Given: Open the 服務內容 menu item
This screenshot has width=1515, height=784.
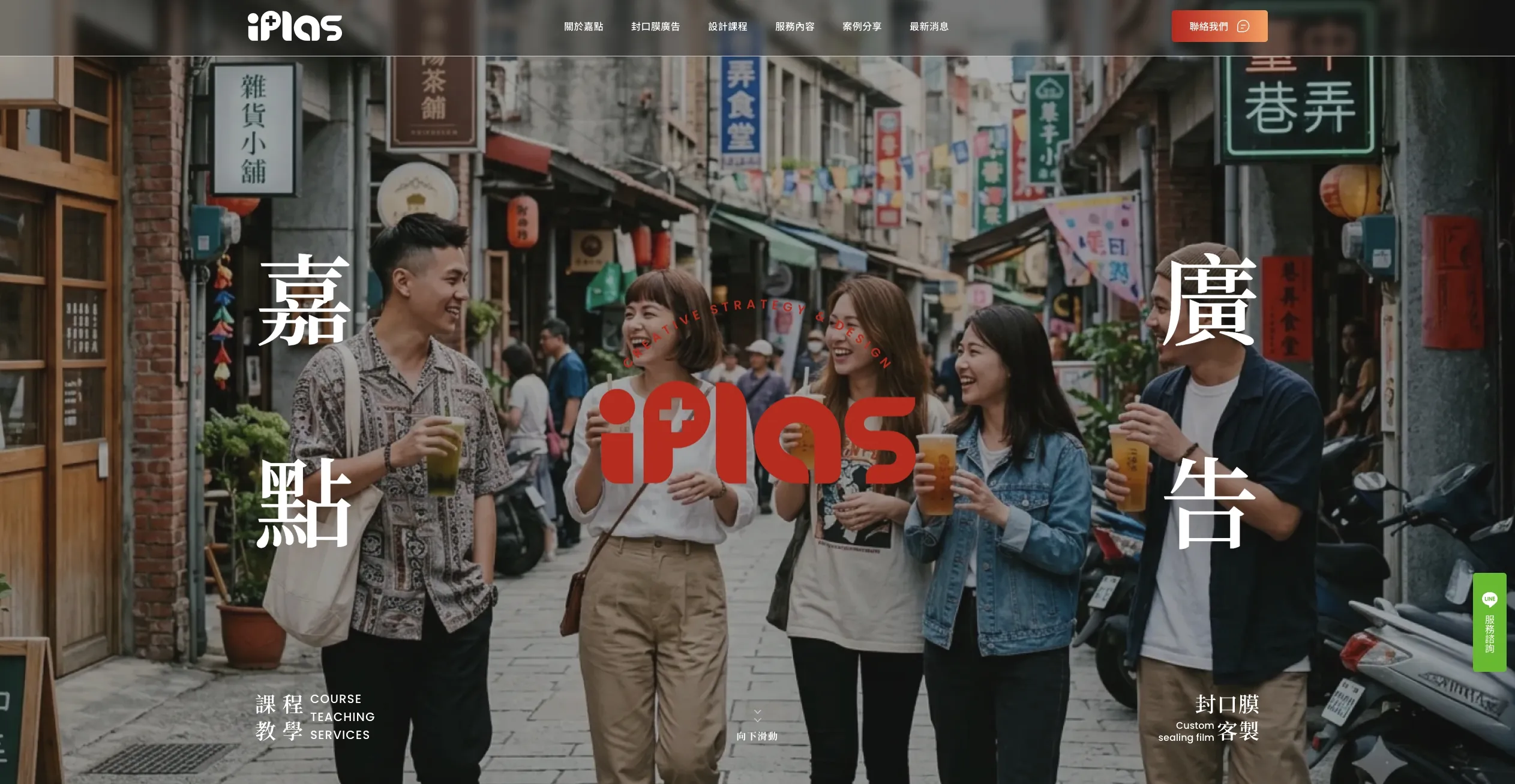Looking at the screenshot, I should [x=794, y=26].
